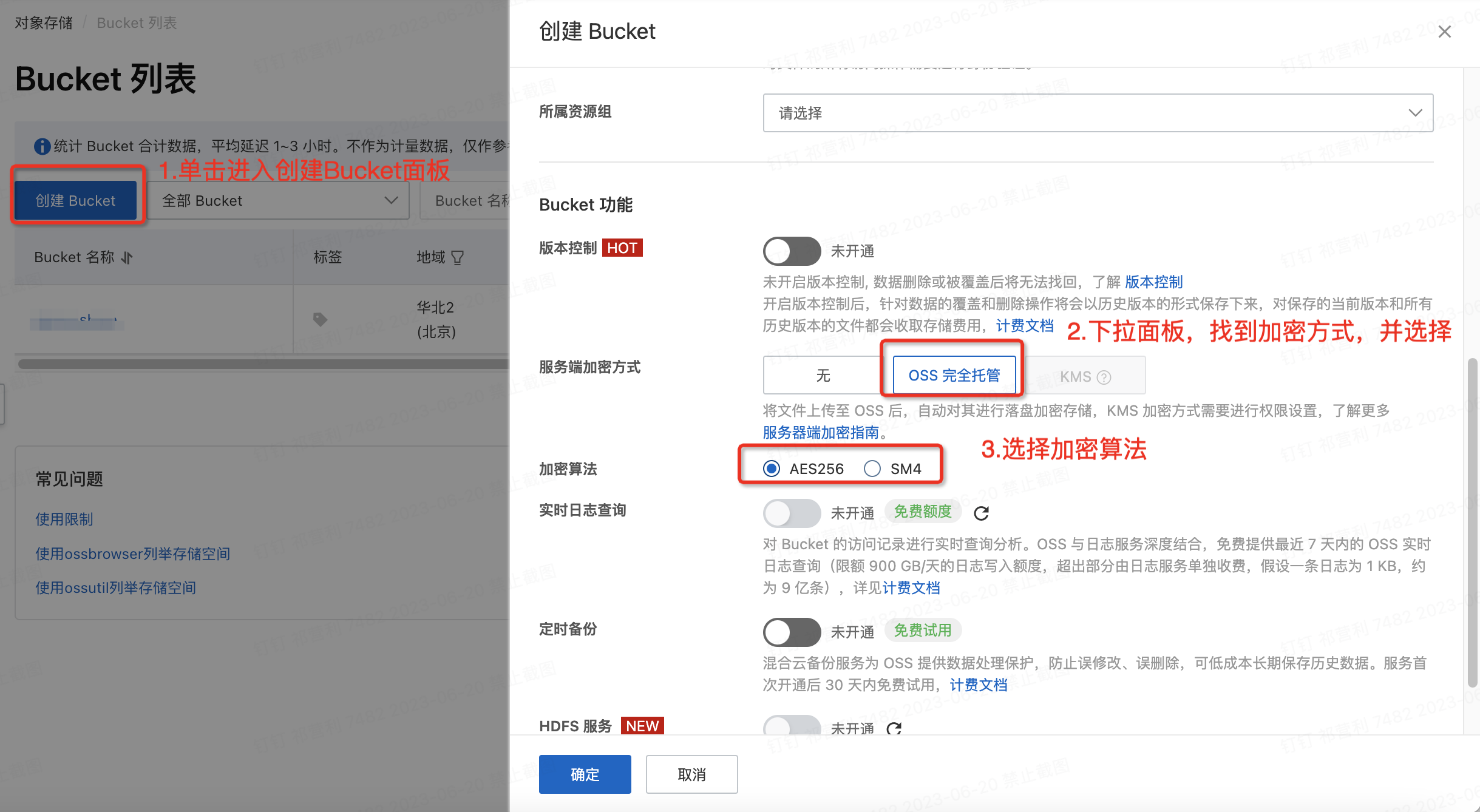
Task: Click the refresh icon beside HDFS 服务 toggle
Action: pyautogui.click(x=894, y=728)
